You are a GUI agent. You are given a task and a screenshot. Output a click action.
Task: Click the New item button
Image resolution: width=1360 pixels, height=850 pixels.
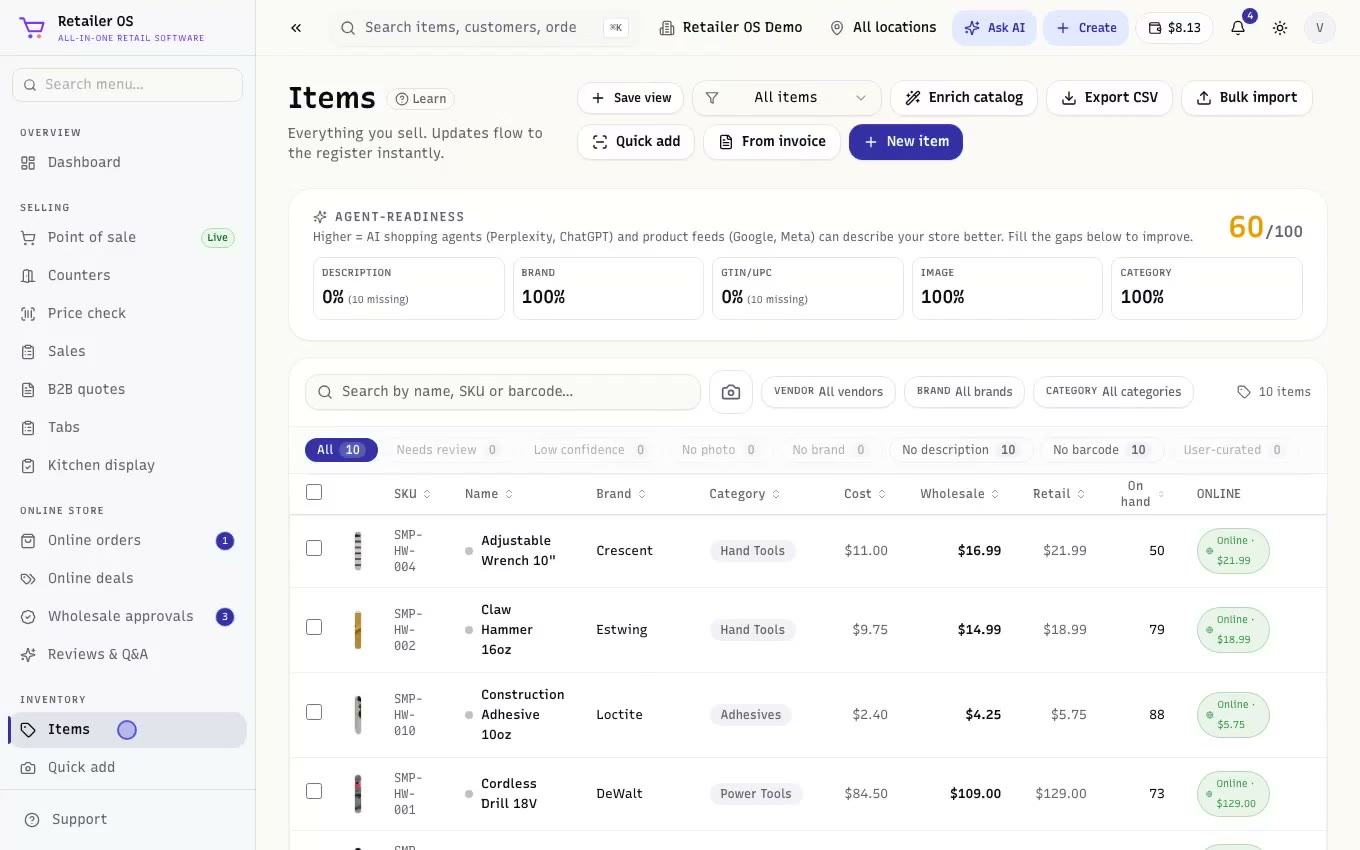pos(906,142)
